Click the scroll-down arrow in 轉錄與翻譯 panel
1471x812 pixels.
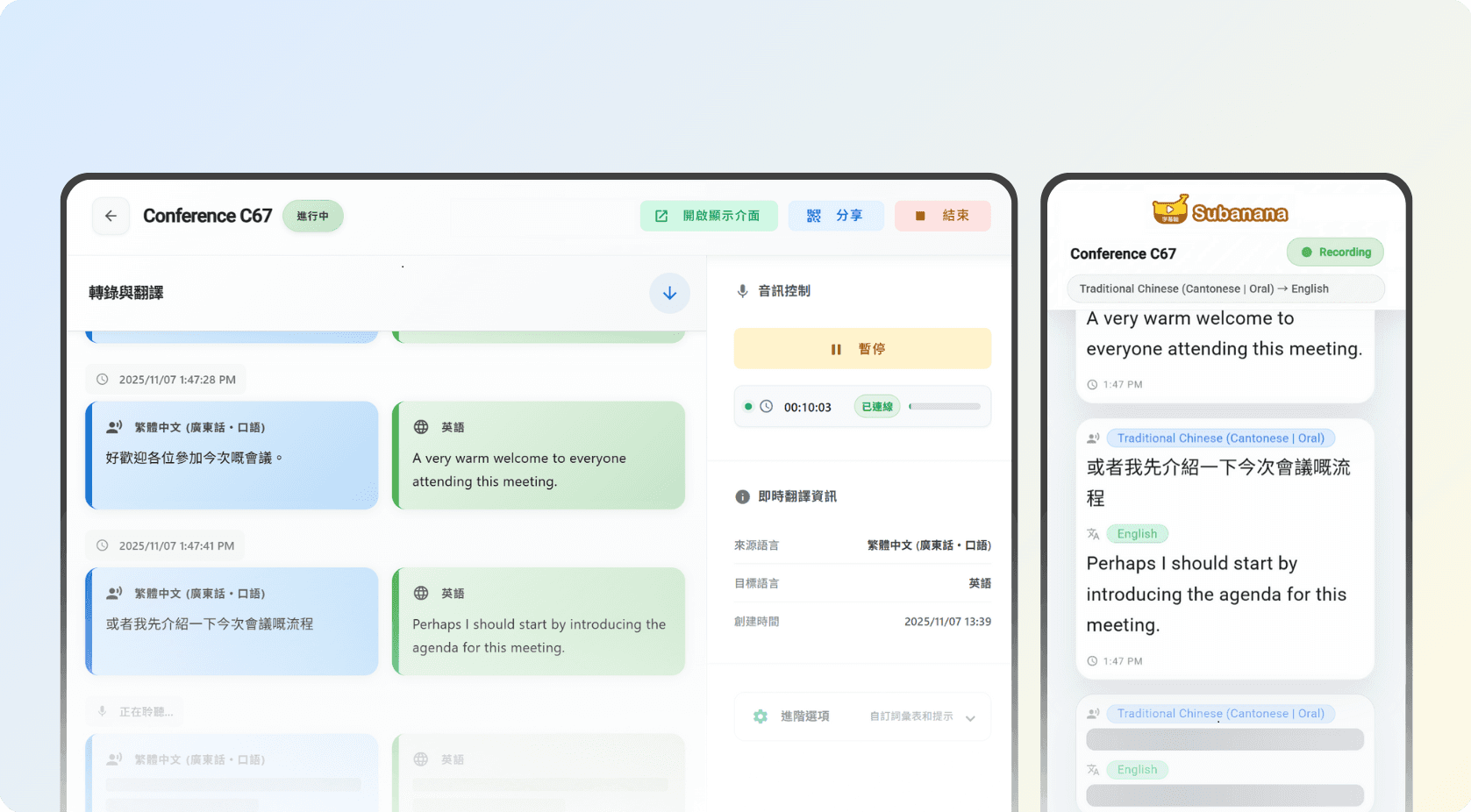pos(669,293)
